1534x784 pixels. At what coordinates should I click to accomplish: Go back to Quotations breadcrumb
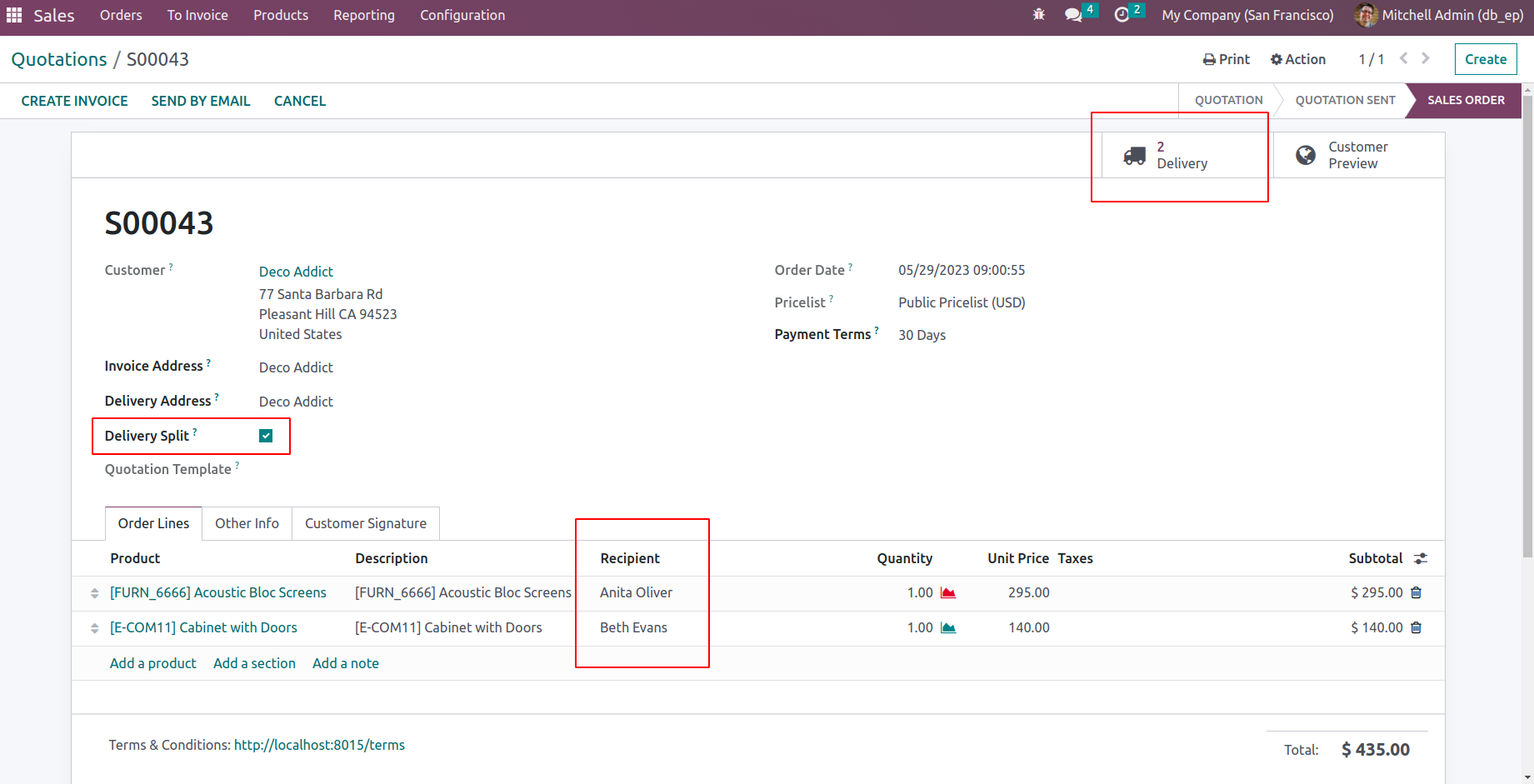point(59,59)
